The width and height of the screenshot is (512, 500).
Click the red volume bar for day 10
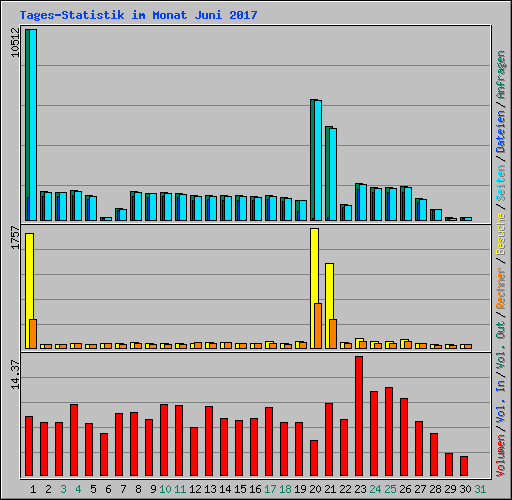(x=164, y=440)
